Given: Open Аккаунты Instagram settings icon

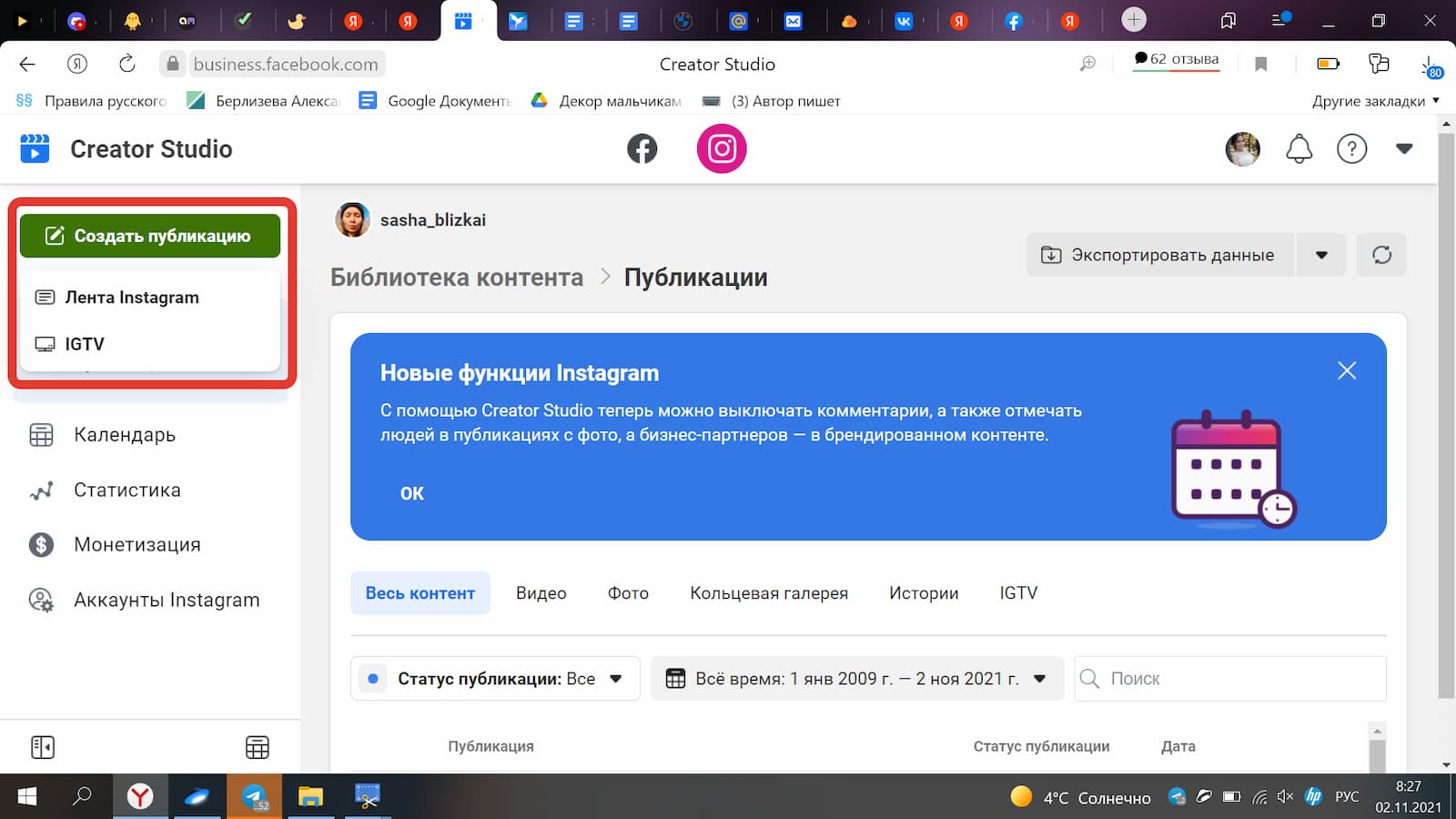Looking at the screenshot, I should tap(40, 601).
